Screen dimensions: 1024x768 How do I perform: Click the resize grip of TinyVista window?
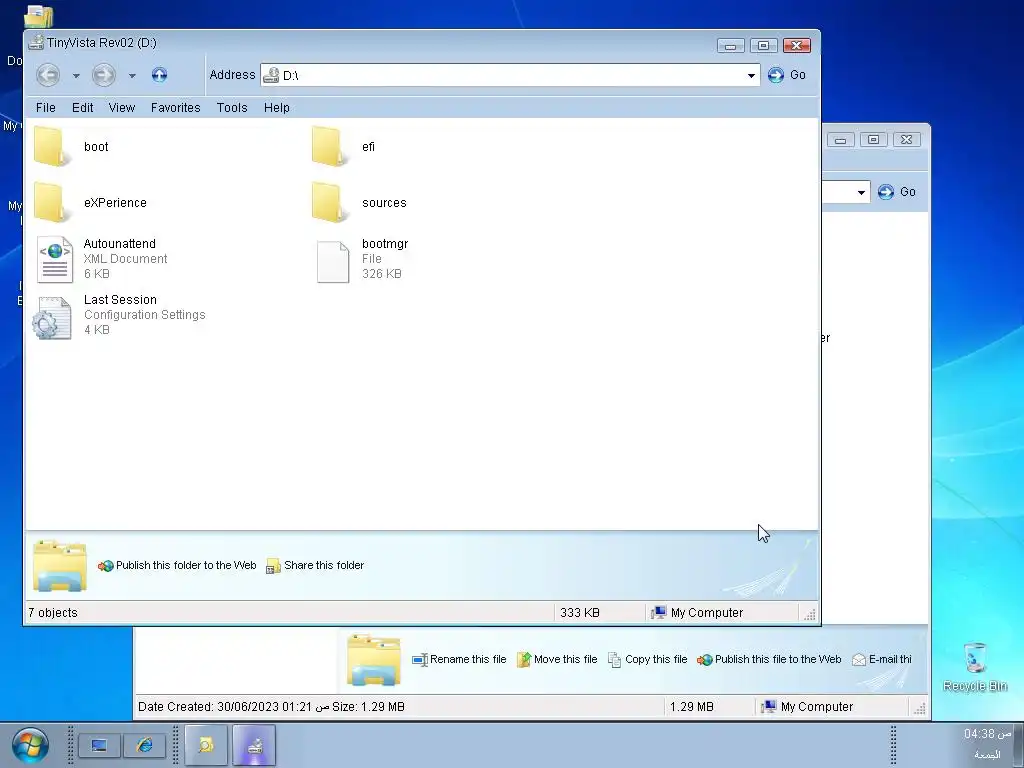[810, 614]
